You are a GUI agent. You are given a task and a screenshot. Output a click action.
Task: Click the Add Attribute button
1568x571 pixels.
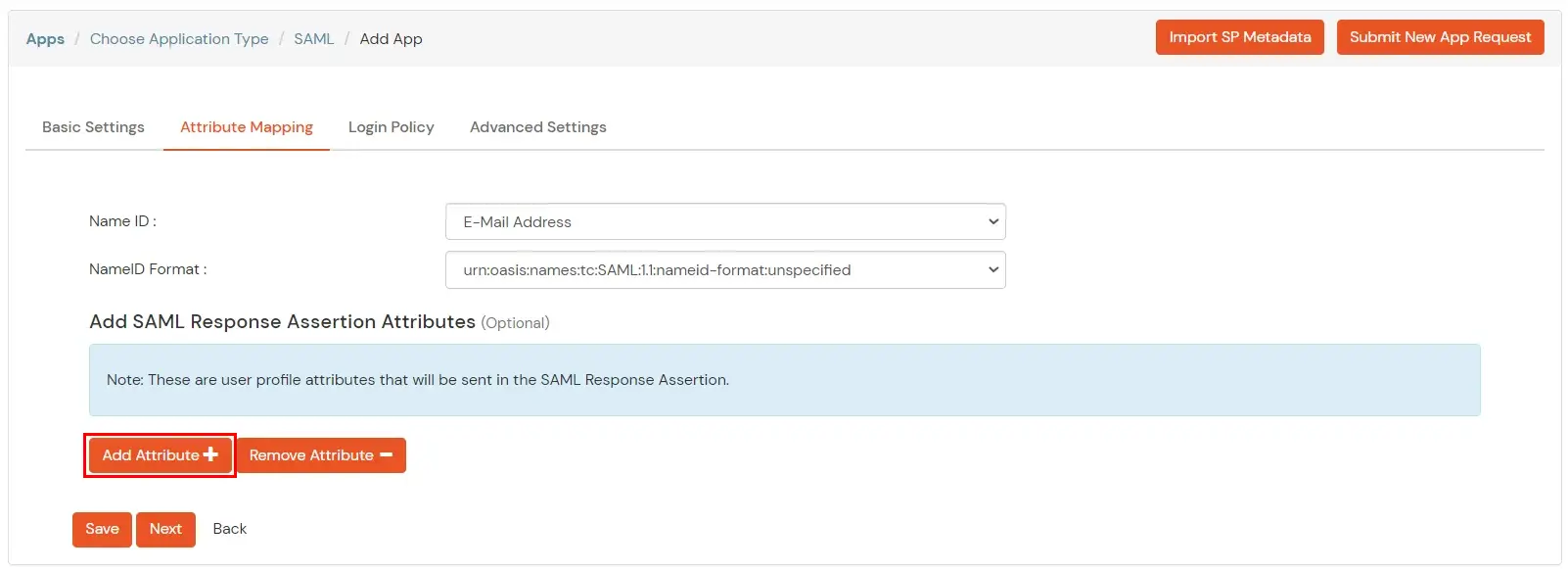pos(160,455)
